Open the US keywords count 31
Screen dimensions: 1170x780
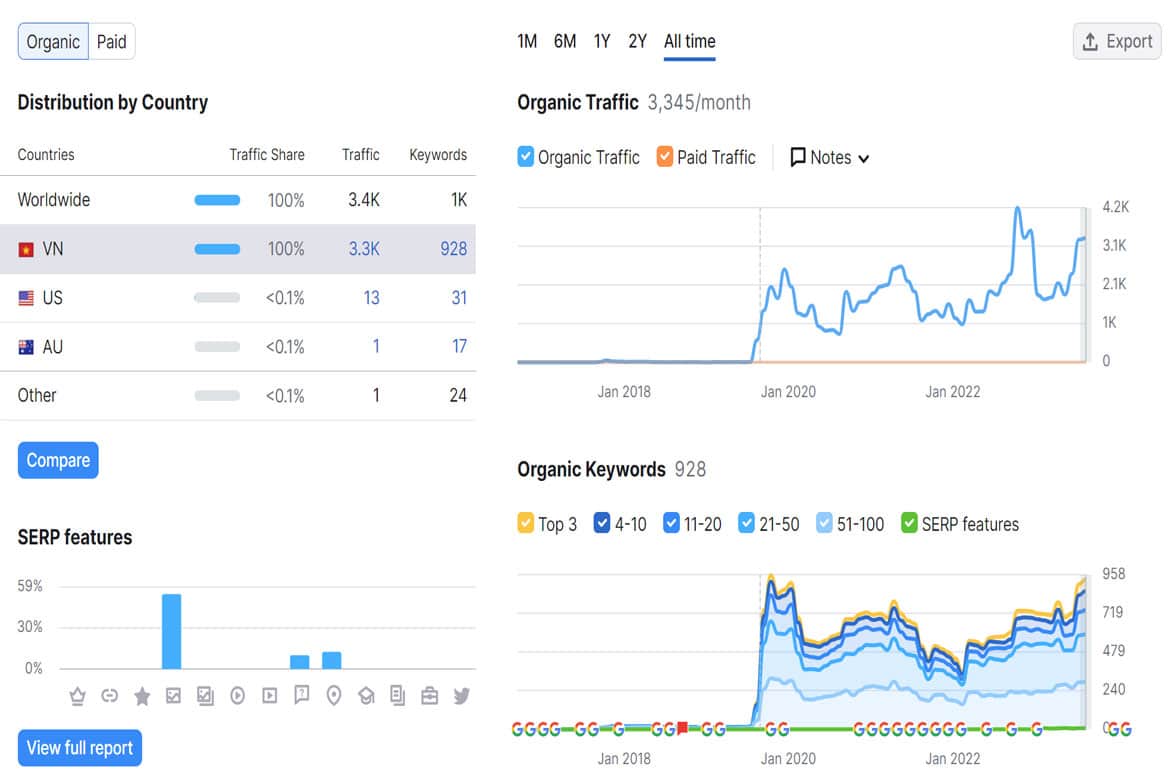tap(459, 298)
